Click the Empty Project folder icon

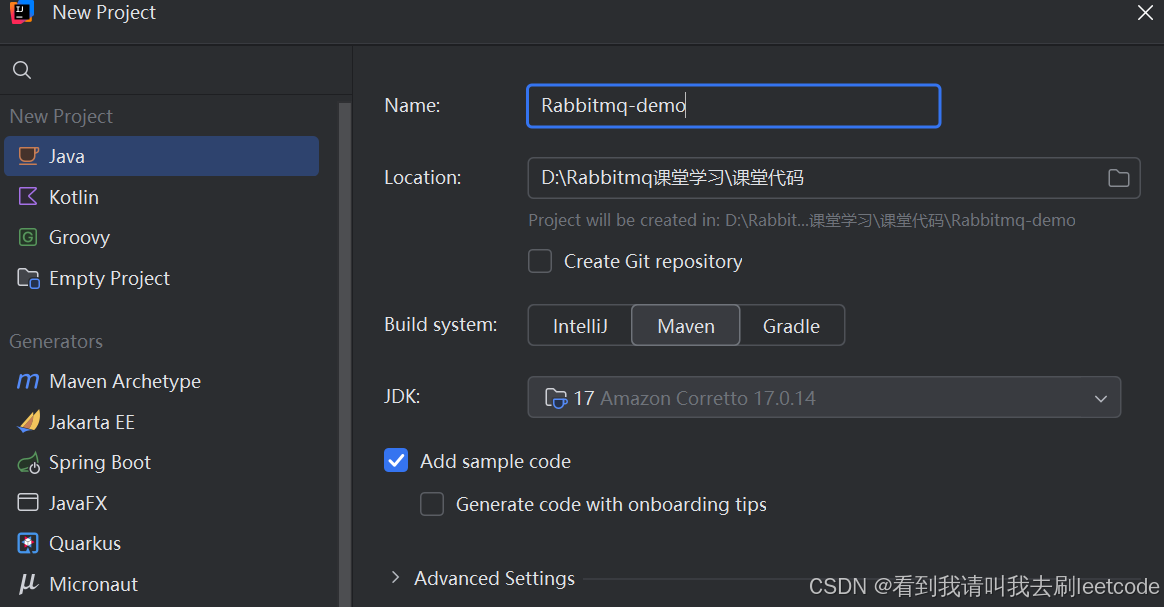28,278
